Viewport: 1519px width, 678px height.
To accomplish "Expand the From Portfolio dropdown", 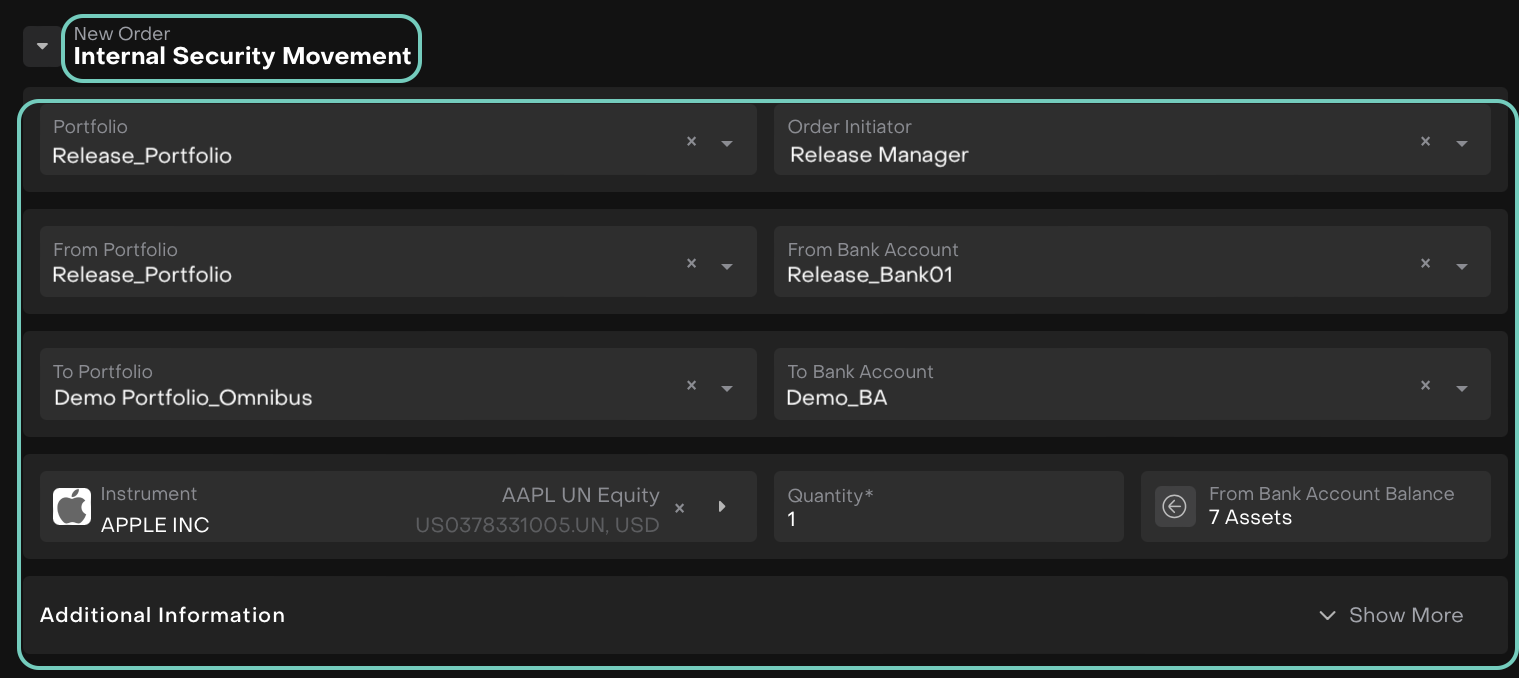I will pos(727,266).
